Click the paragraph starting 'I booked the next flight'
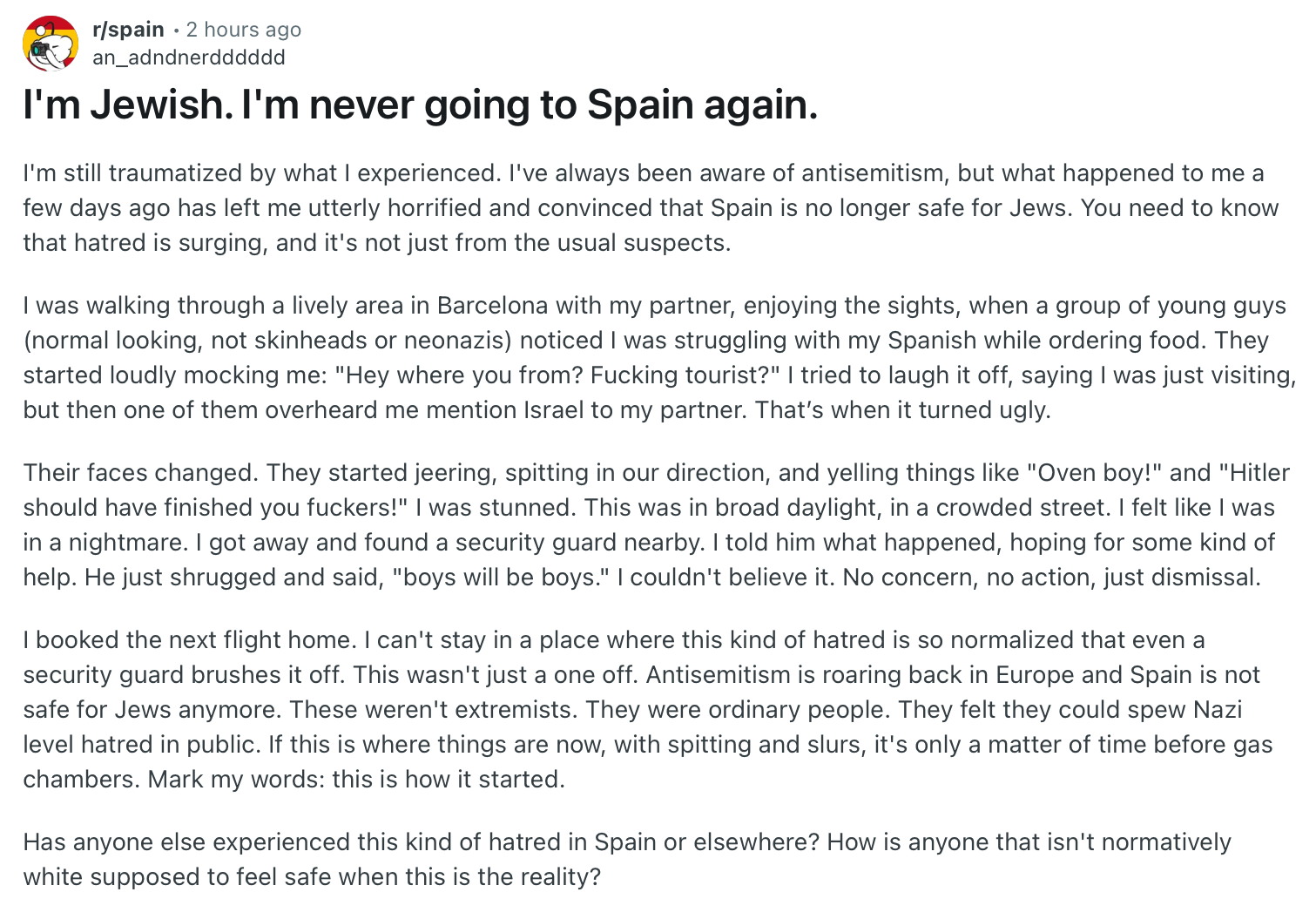The width and height of the screenshot is (1316, 919). (648, 709)
